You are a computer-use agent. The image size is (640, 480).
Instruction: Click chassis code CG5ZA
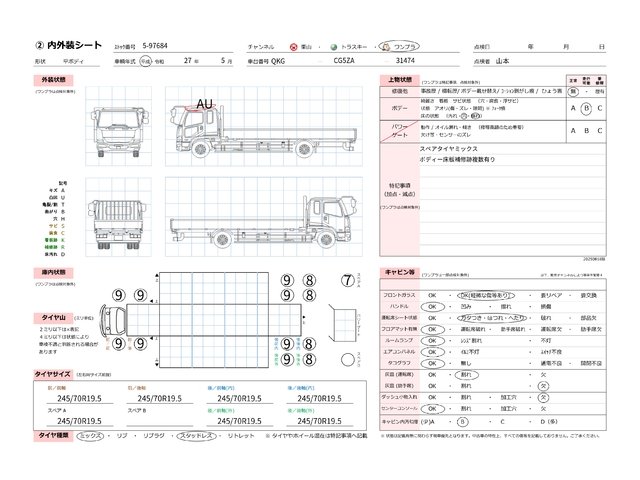pos(344,60)
